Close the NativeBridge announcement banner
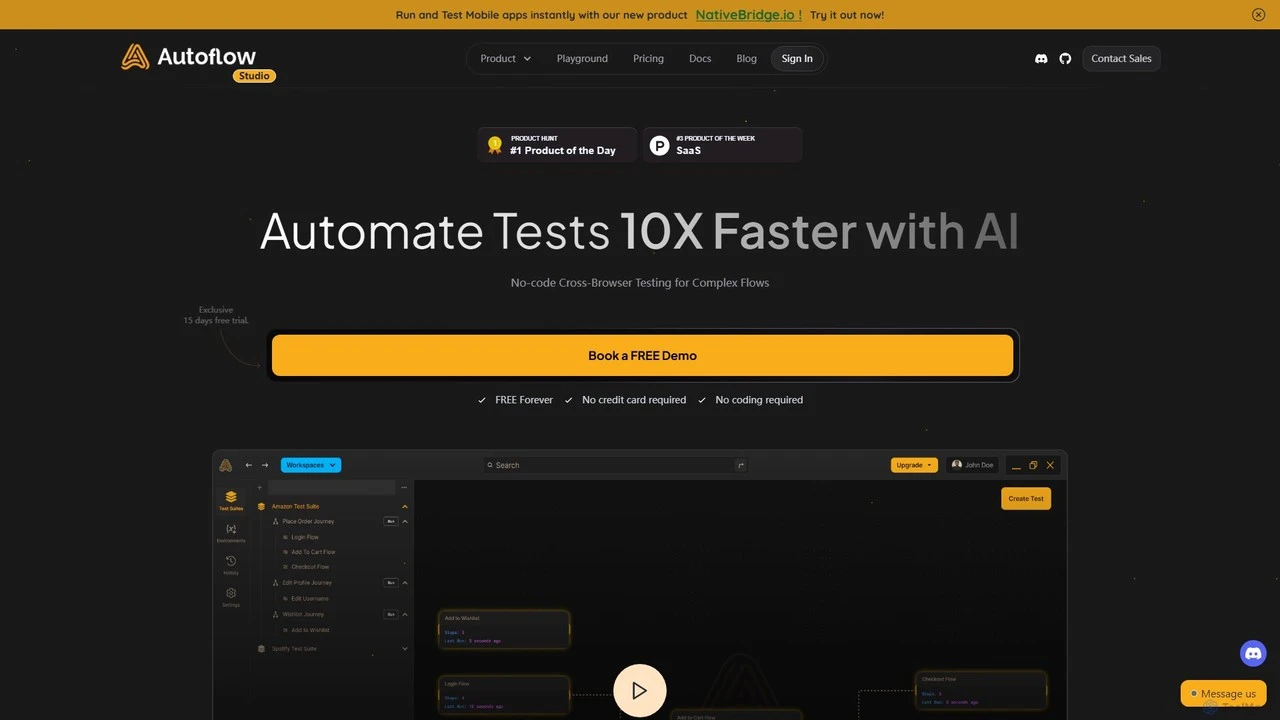The image size is (1280, 720). click(1258, 15)
